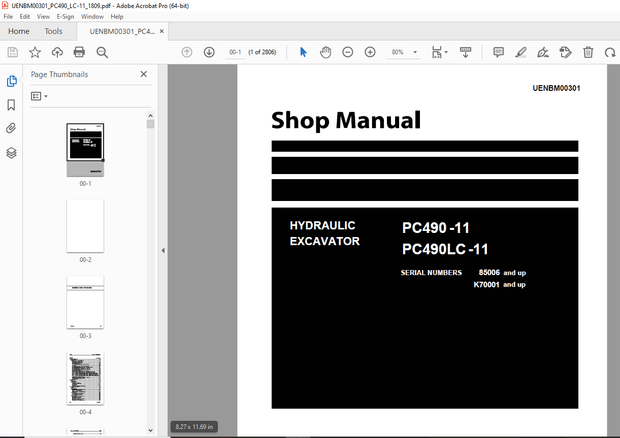Open the find text magnifier icon
Image resolution: width=620 pixels, height=438 pixels.
tap(102, 52)
